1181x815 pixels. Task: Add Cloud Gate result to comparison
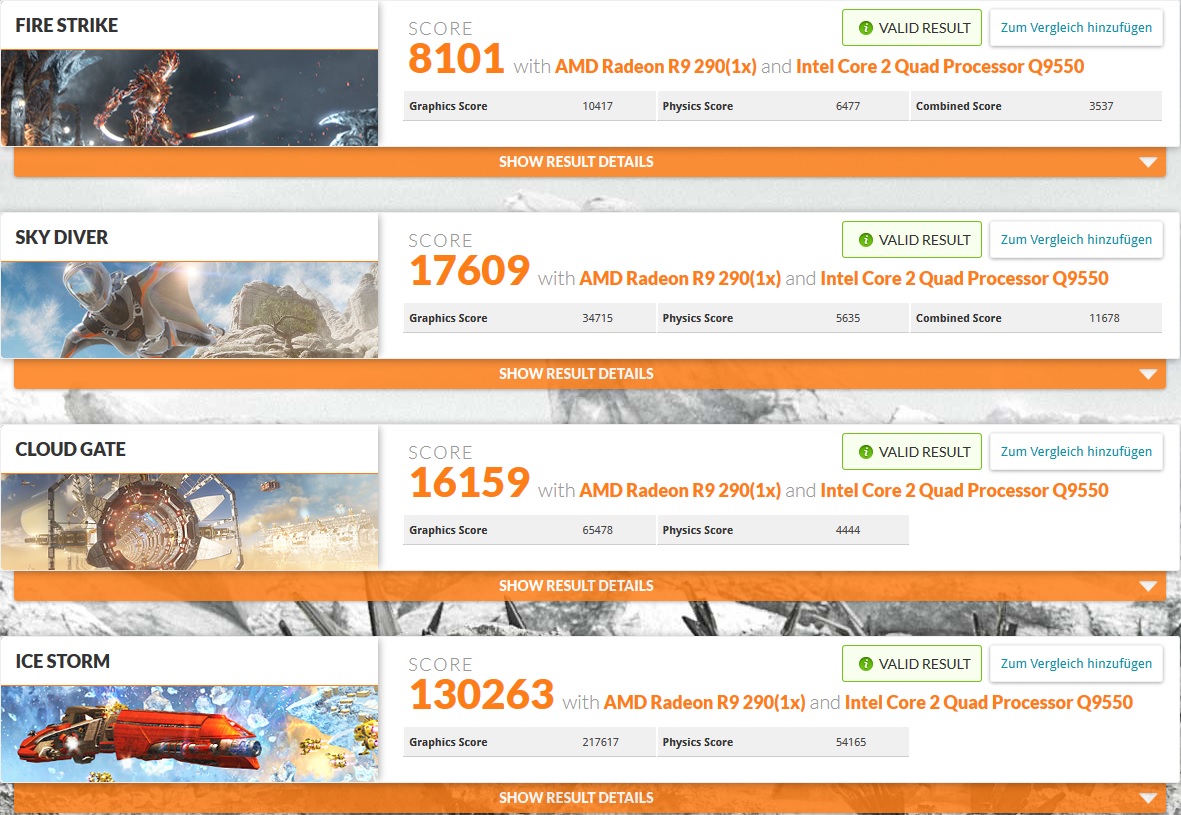point(1076,452)
